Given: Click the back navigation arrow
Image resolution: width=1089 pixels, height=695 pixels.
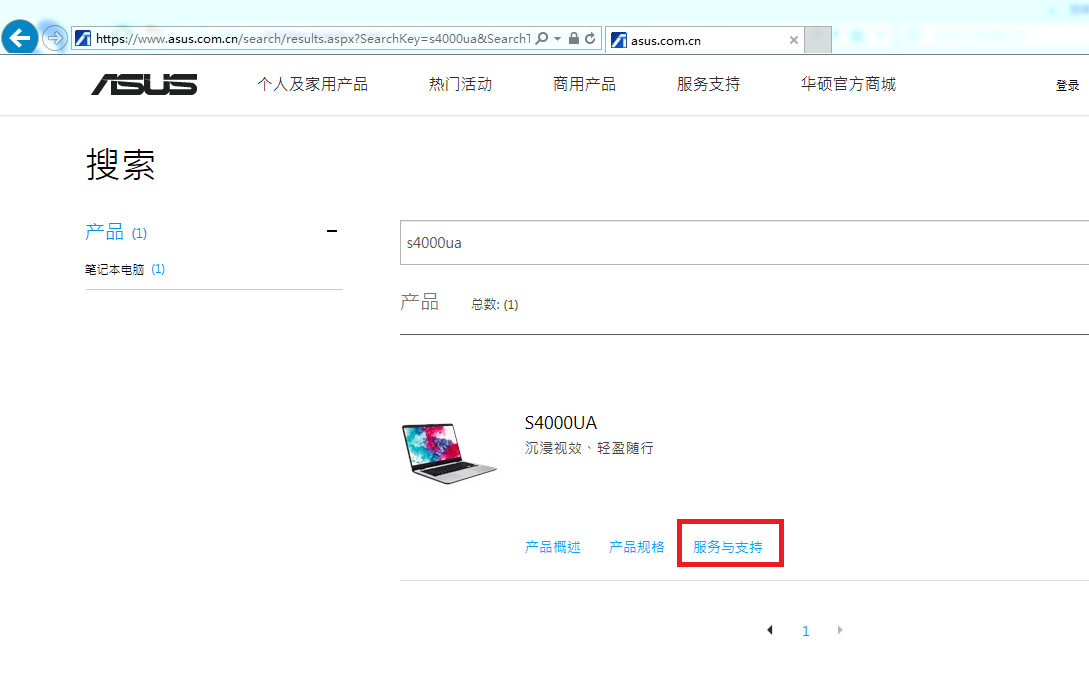Looking at the screenshot, I should (x=20, y=38).
